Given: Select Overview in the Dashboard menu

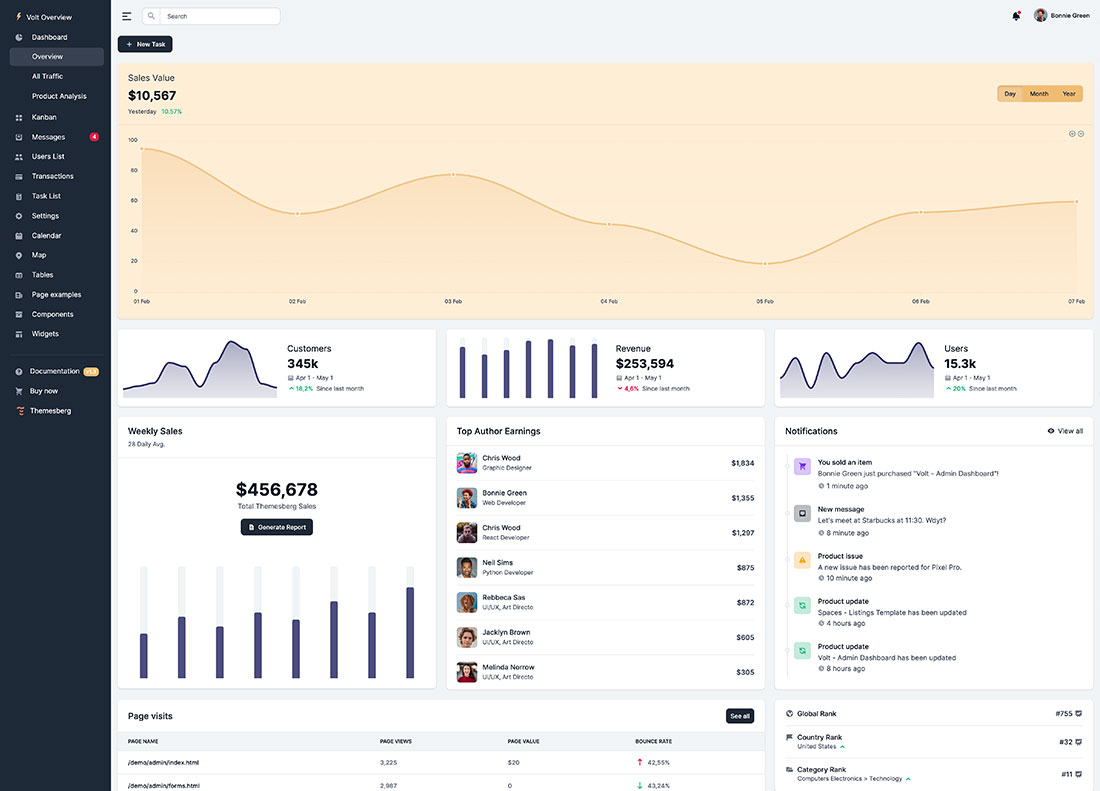Looking at the screenshot, I should tap(47, 56).
